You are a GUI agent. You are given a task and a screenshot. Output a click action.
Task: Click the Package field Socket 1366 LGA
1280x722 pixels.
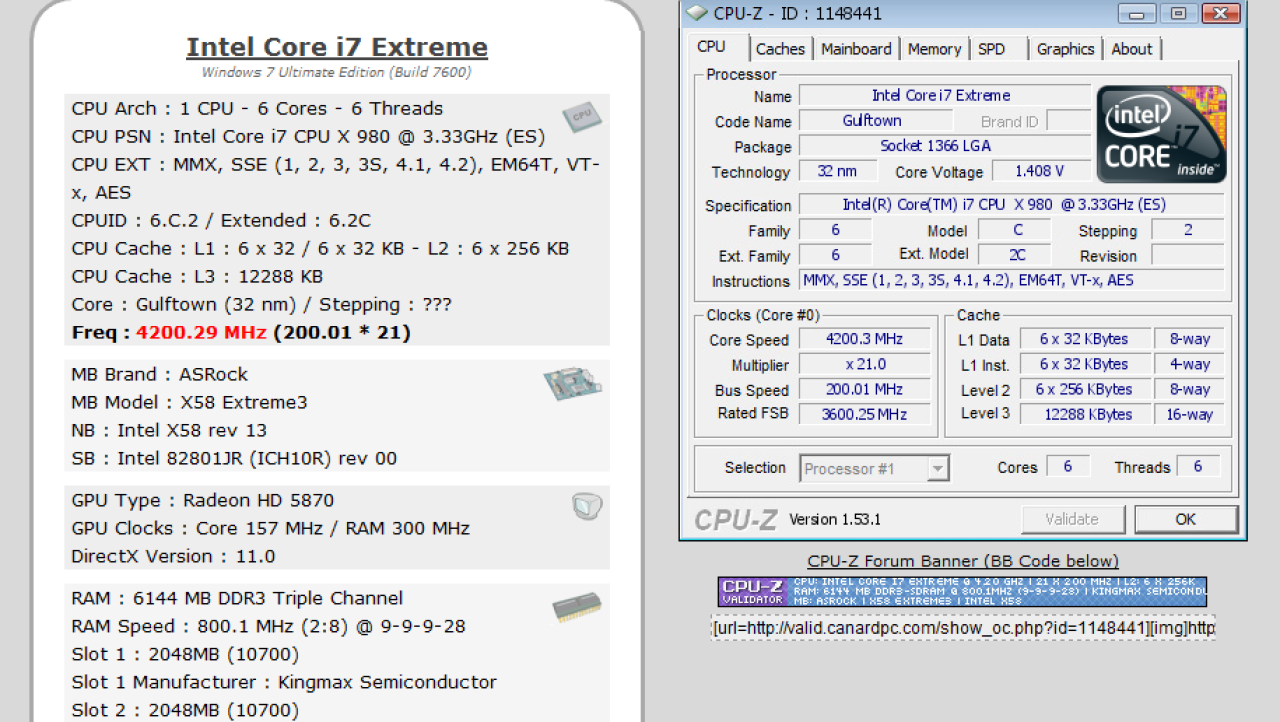pyautogui.click(x=944, y=146)
